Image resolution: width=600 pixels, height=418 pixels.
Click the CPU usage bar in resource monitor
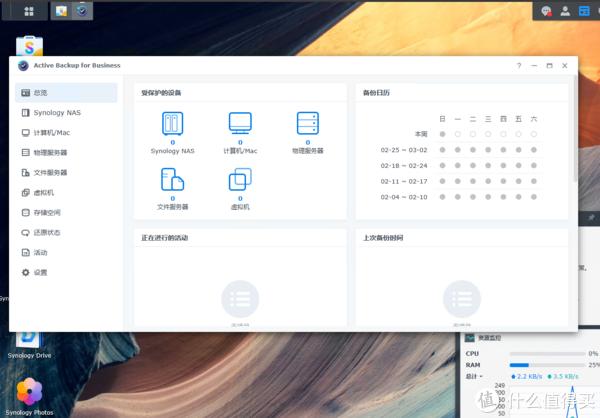coord(547,353)
